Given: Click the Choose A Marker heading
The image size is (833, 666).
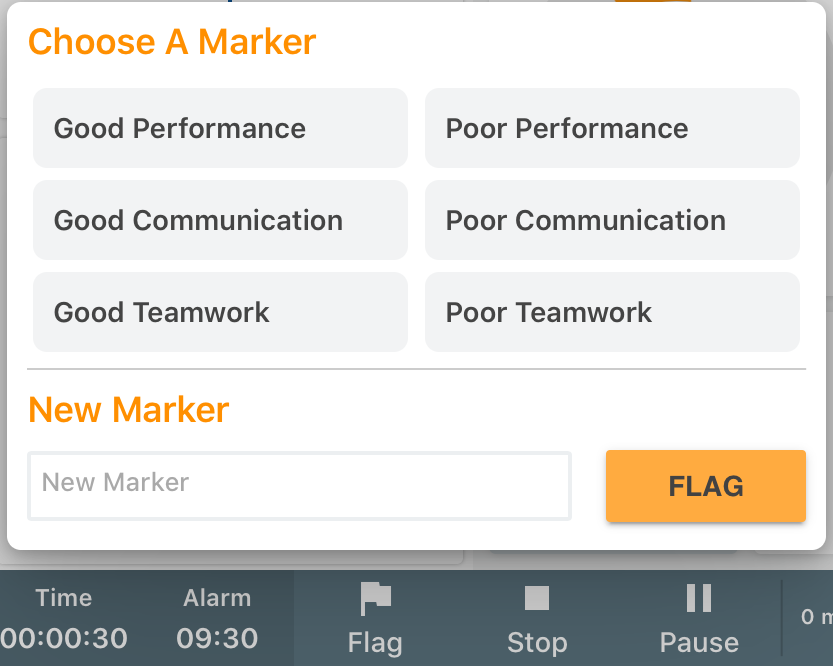Looking at the screenshot, I should coord(171,42).
